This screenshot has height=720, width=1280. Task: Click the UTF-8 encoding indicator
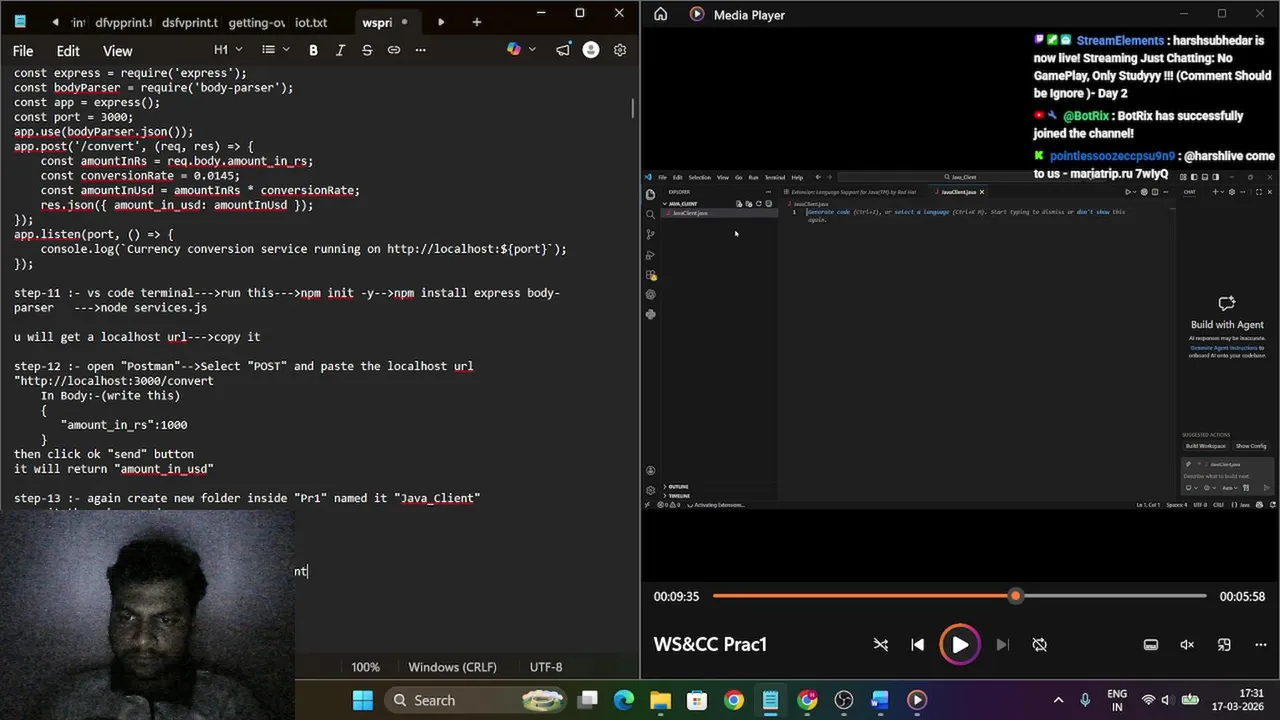click(x=546, y=667)
